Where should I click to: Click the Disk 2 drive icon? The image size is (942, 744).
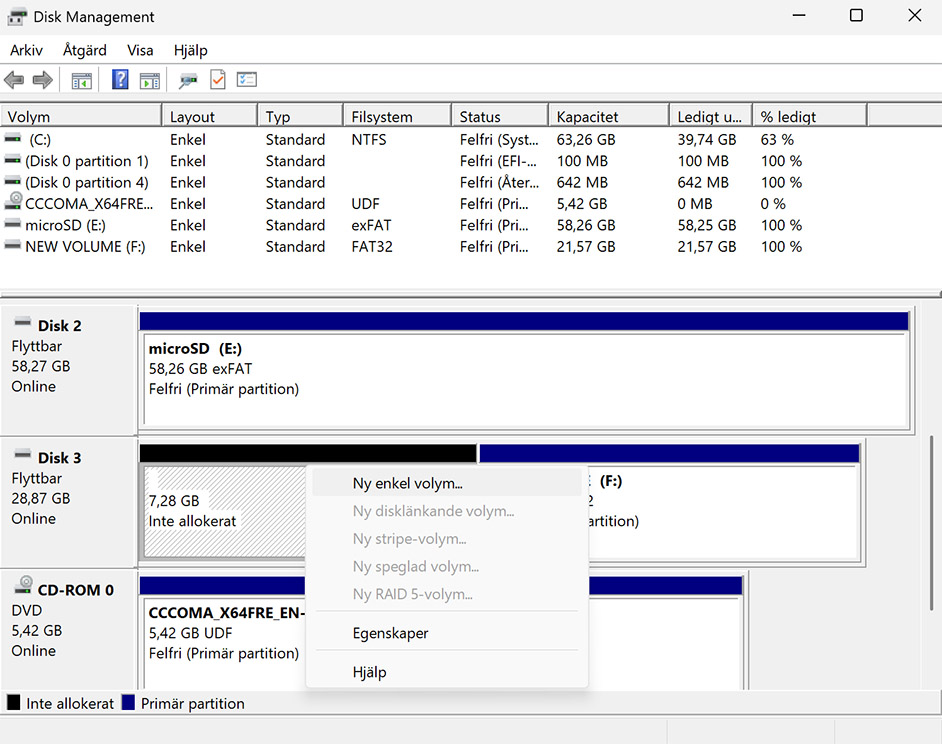tap(23, 322)
